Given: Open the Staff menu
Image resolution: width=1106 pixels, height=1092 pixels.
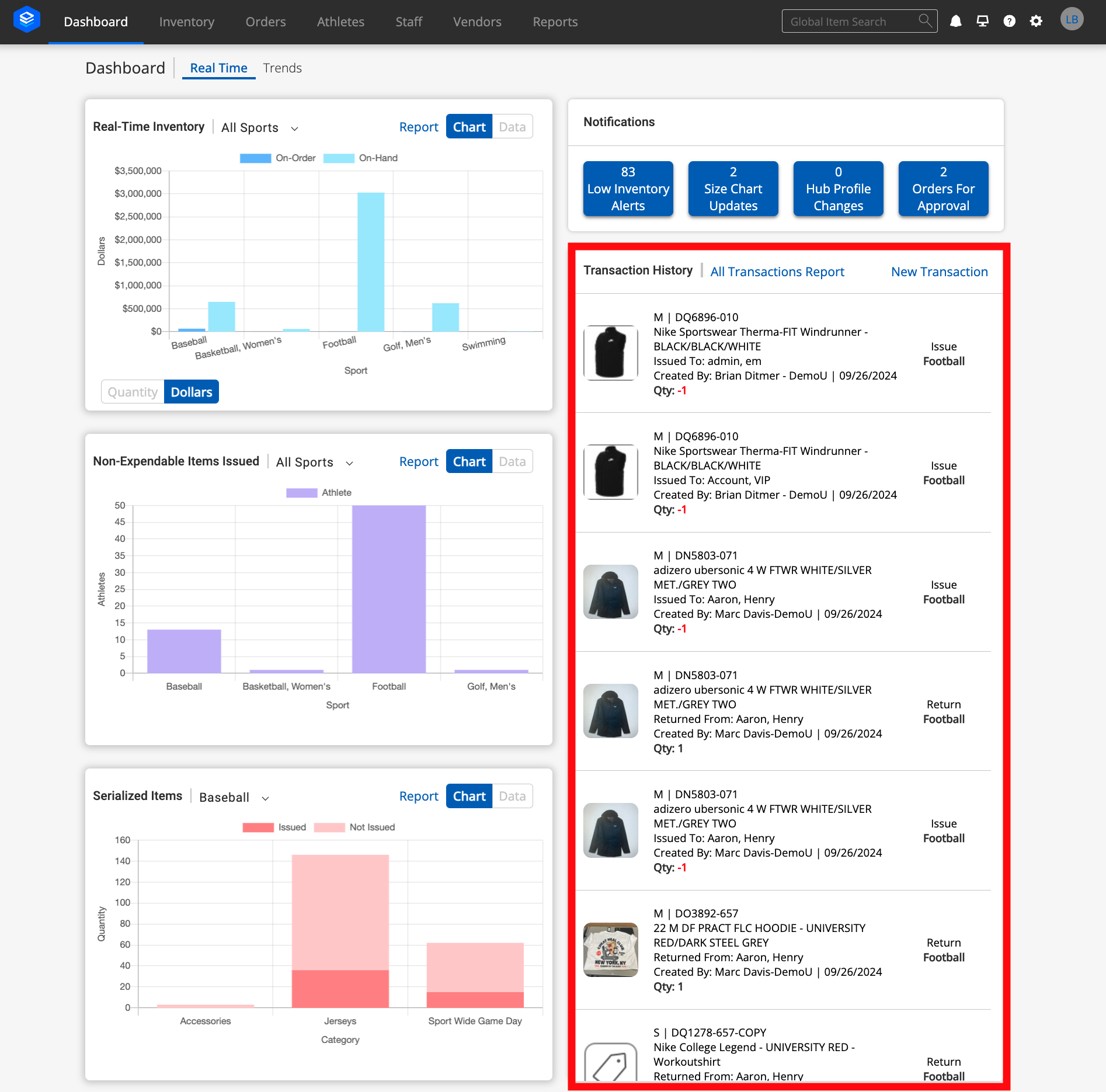Looking at the screenshot, I should 409,22.
